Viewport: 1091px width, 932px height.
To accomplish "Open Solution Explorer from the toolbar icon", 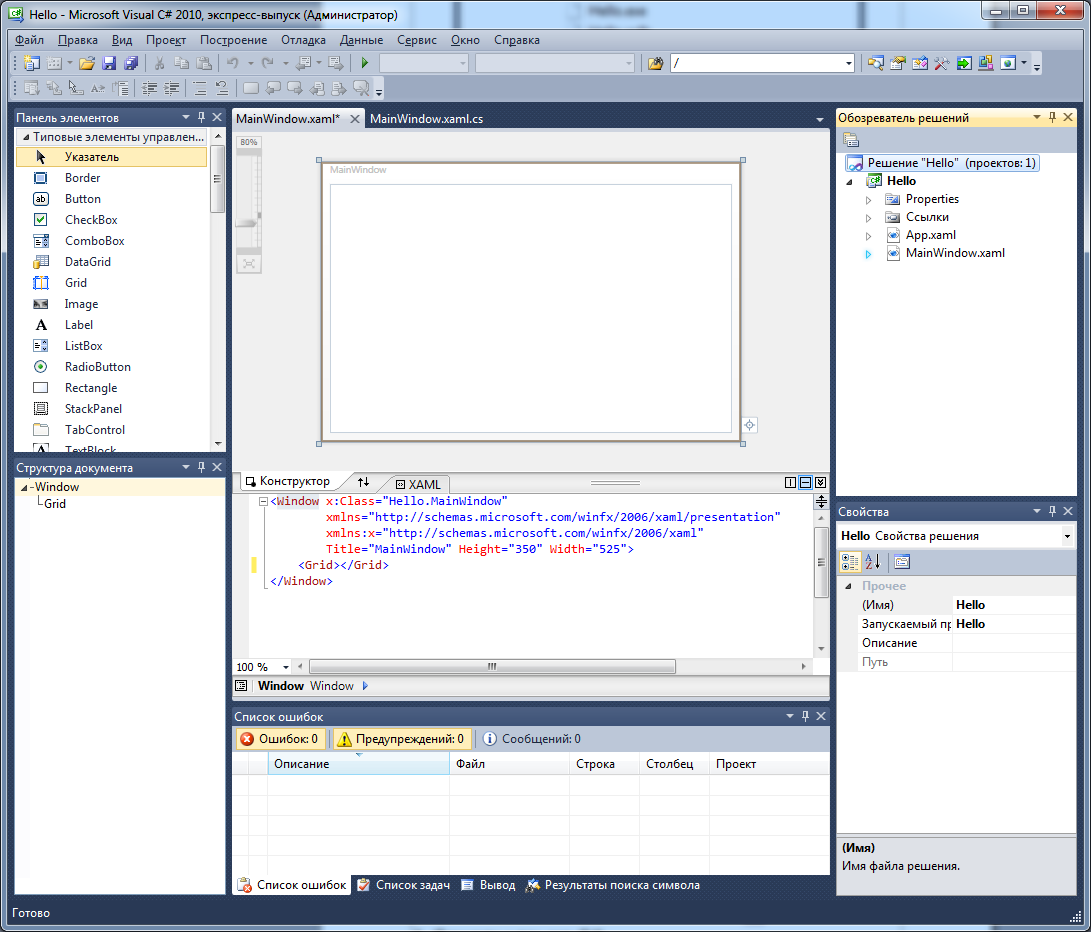I will click(875, 63).
